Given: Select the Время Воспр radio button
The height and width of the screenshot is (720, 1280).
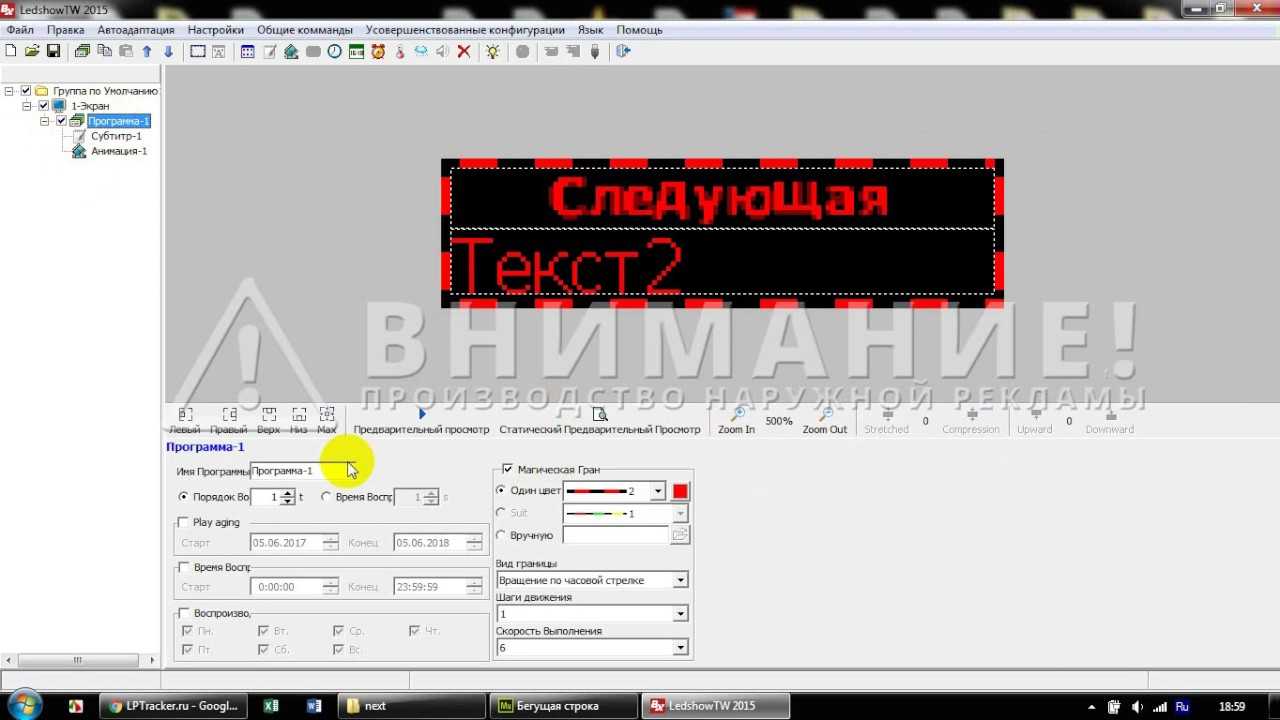Looking at the screenshot, I should (326, 497).
